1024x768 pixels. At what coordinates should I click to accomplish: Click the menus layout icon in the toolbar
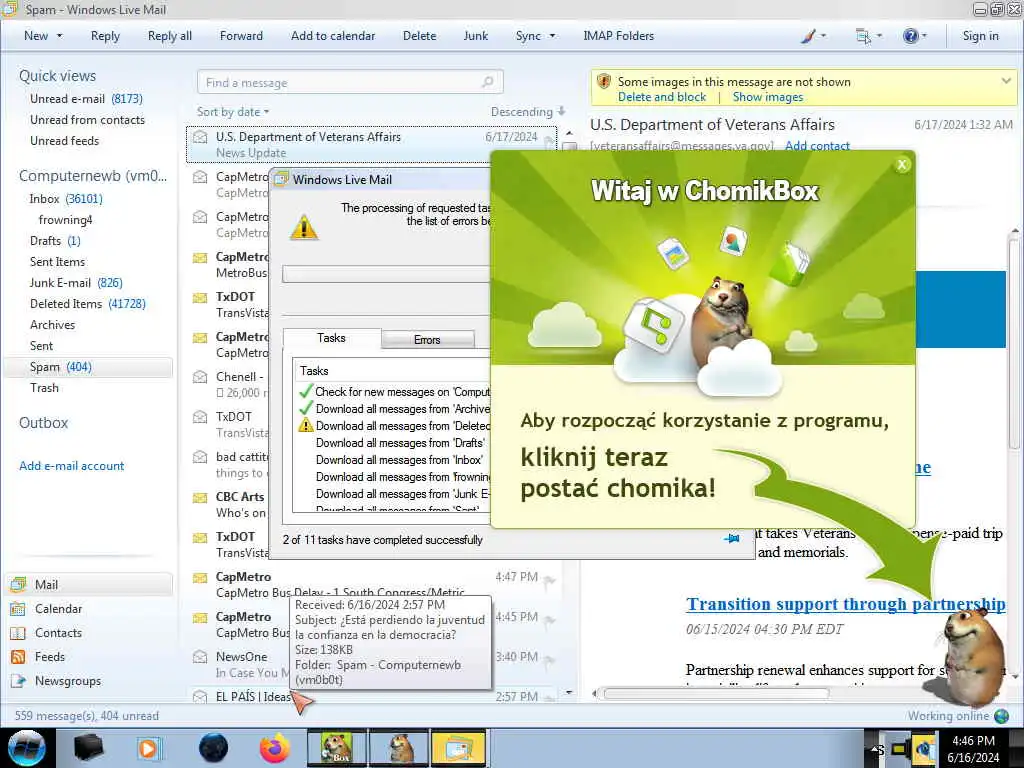point(863,36)
